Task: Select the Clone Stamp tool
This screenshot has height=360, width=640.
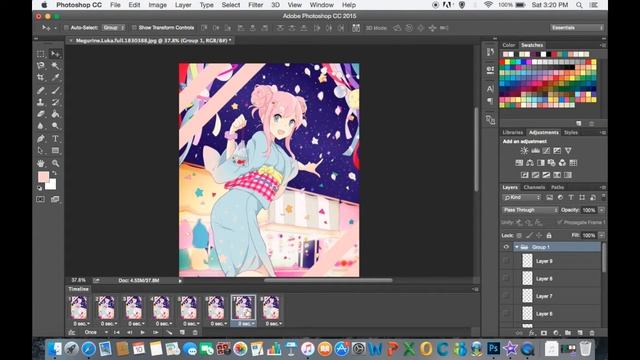Action: (x=40, y=102)
